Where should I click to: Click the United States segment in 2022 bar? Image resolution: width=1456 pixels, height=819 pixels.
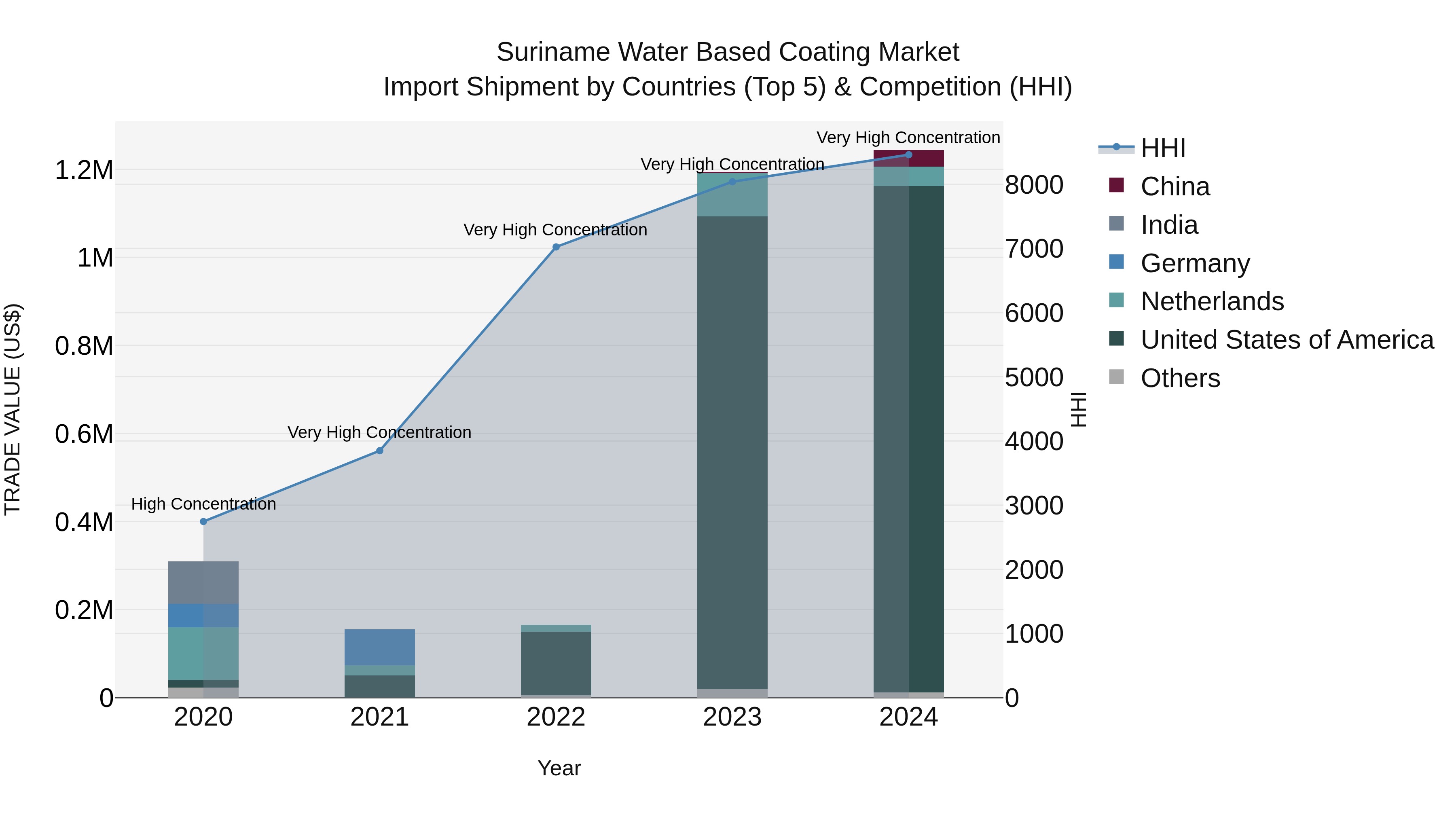click(556, 663)
